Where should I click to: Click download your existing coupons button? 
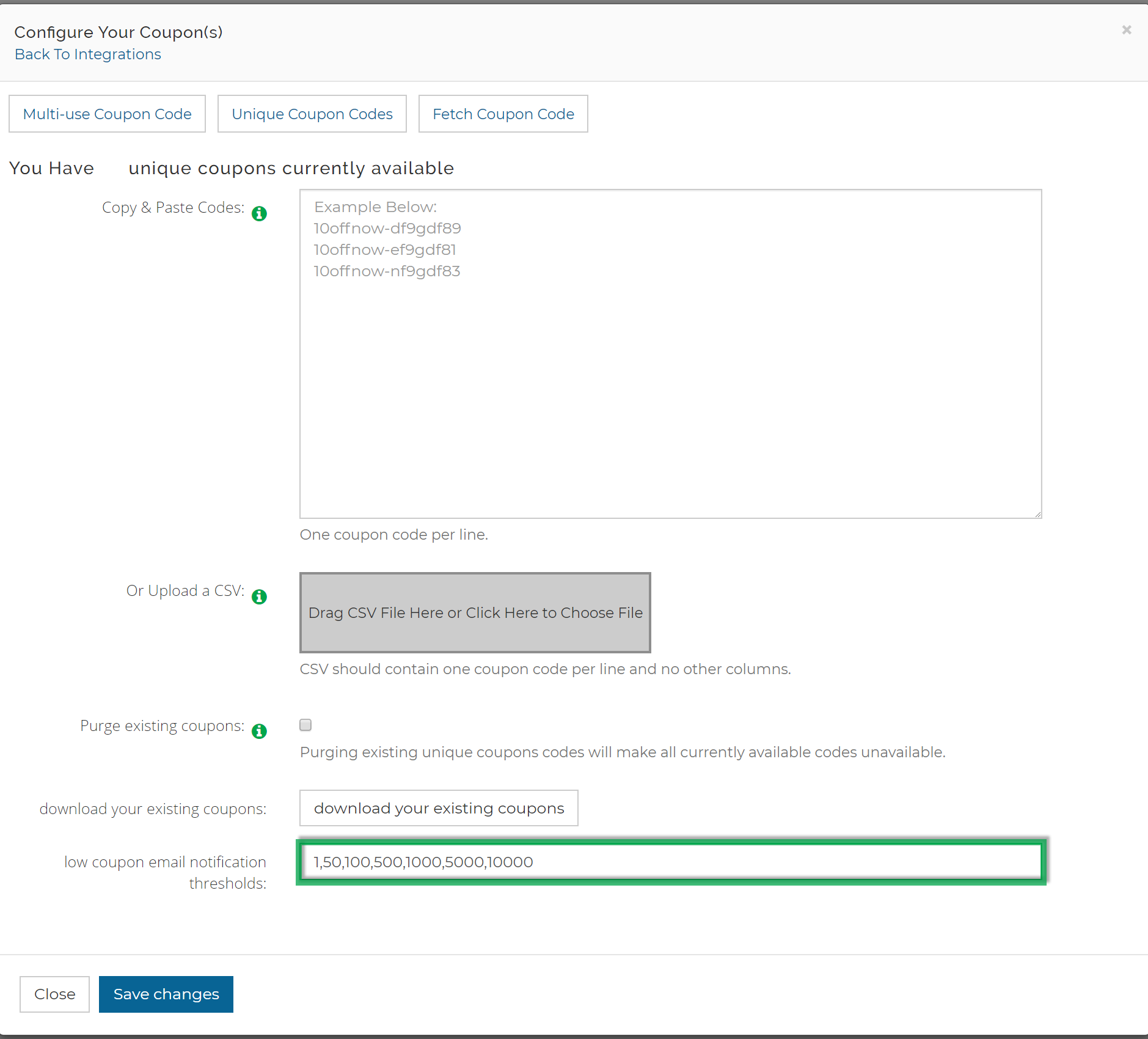click(439, 808)
